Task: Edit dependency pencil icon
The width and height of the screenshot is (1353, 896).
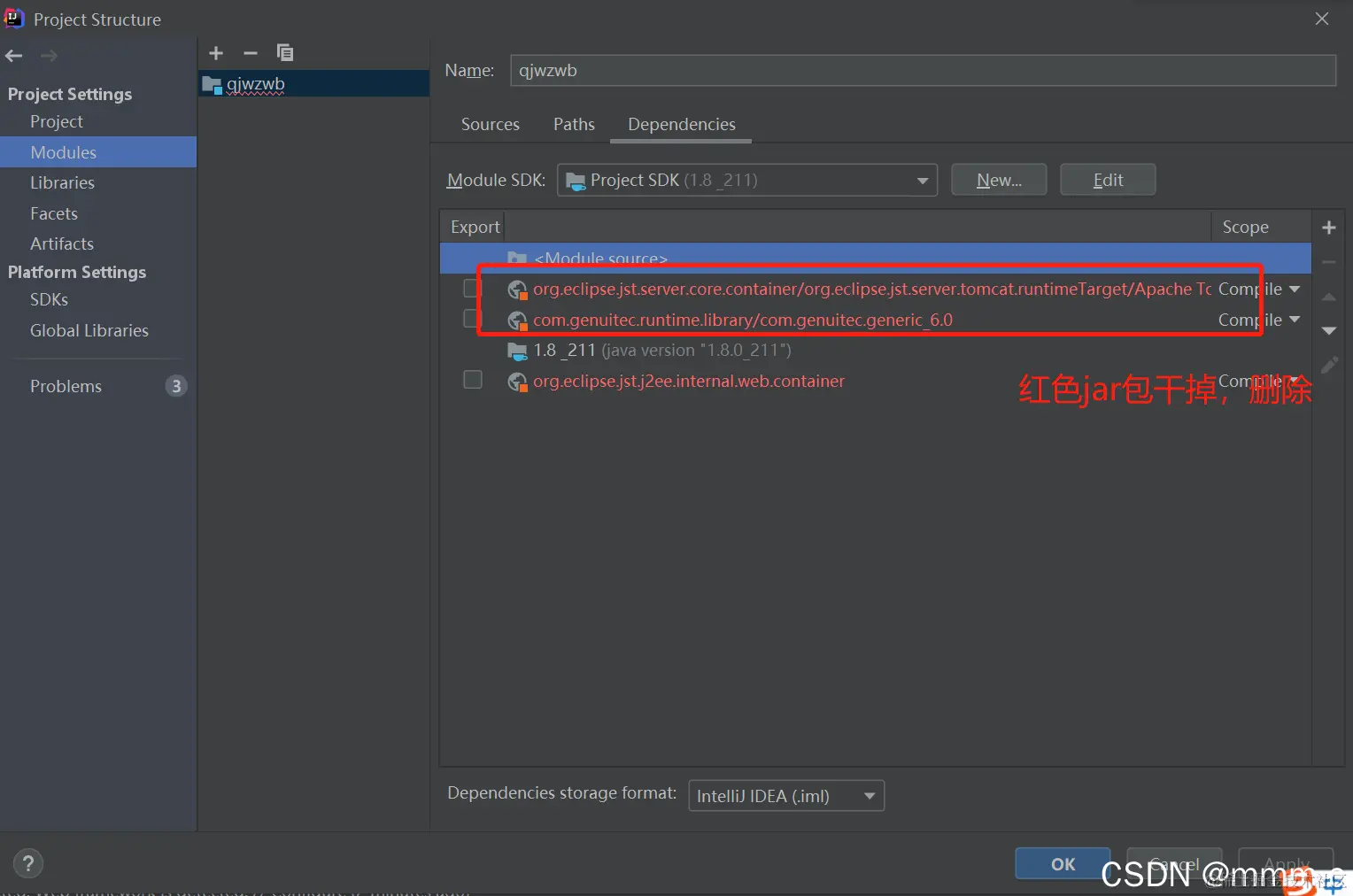Action: (x=1328, y=365)
